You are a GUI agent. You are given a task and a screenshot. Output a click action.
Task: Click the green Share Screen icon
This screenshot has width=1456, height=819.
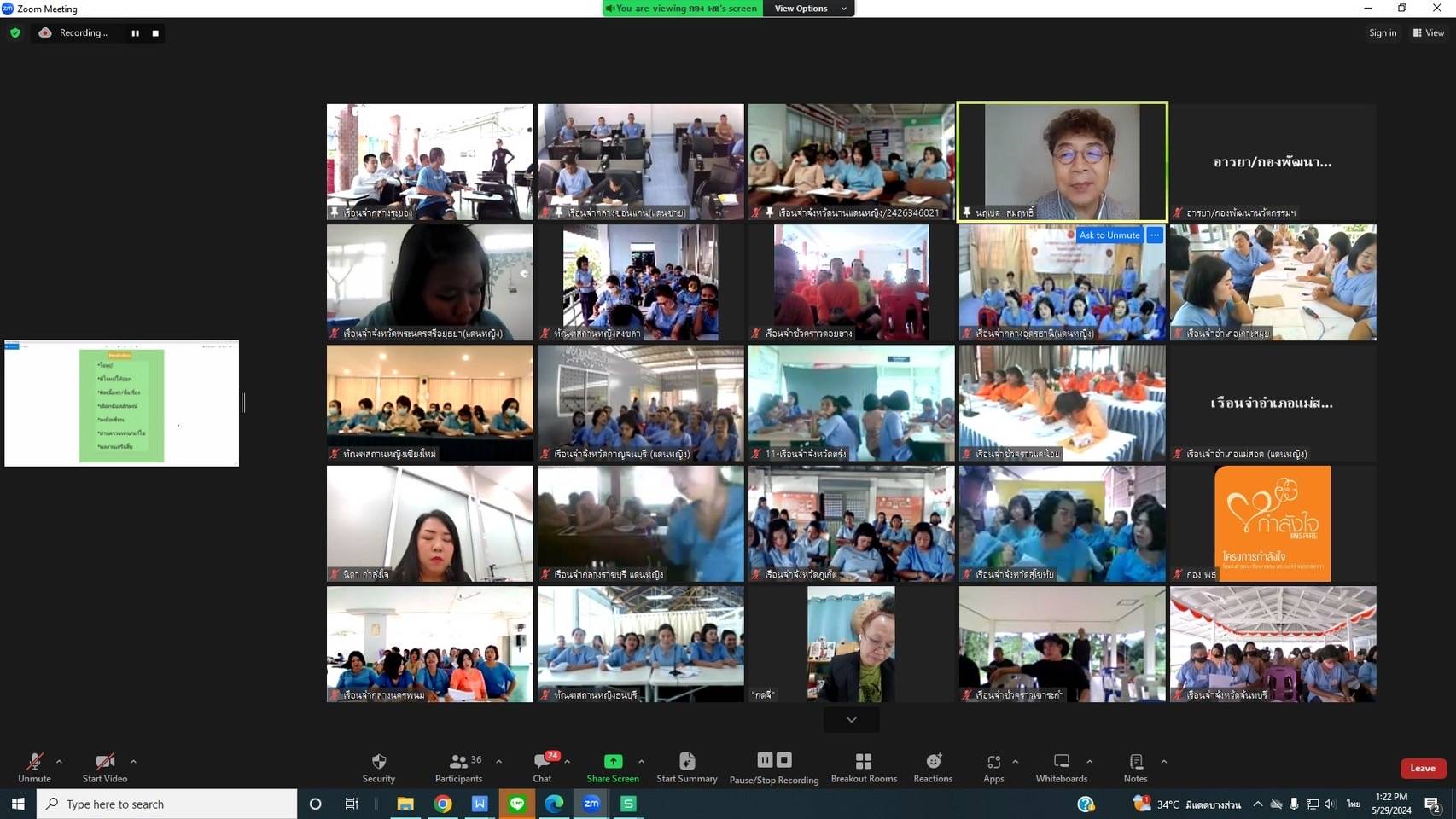(613, 762)
